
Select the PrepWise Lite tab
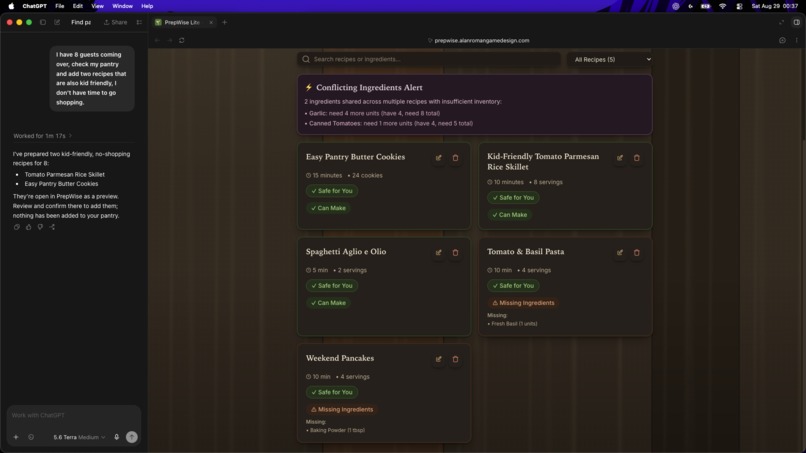point(184,23)
